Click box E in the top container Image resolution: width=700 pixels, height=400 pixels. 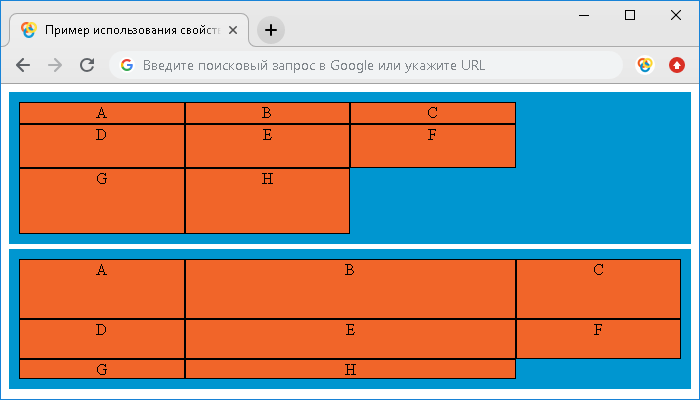(267, 146)
